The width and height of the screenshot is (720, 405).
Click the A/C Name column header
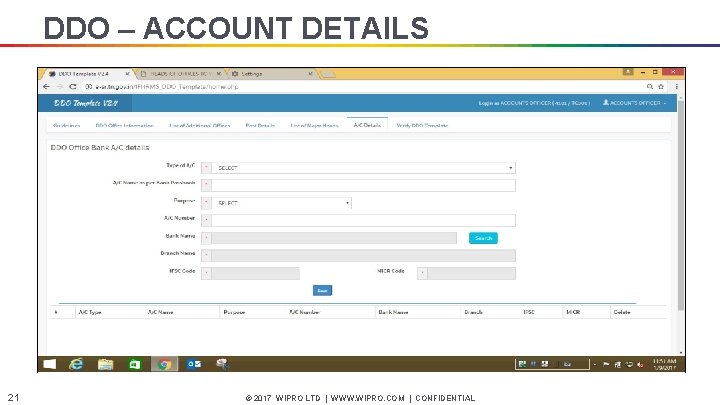(x=160, y=312)
